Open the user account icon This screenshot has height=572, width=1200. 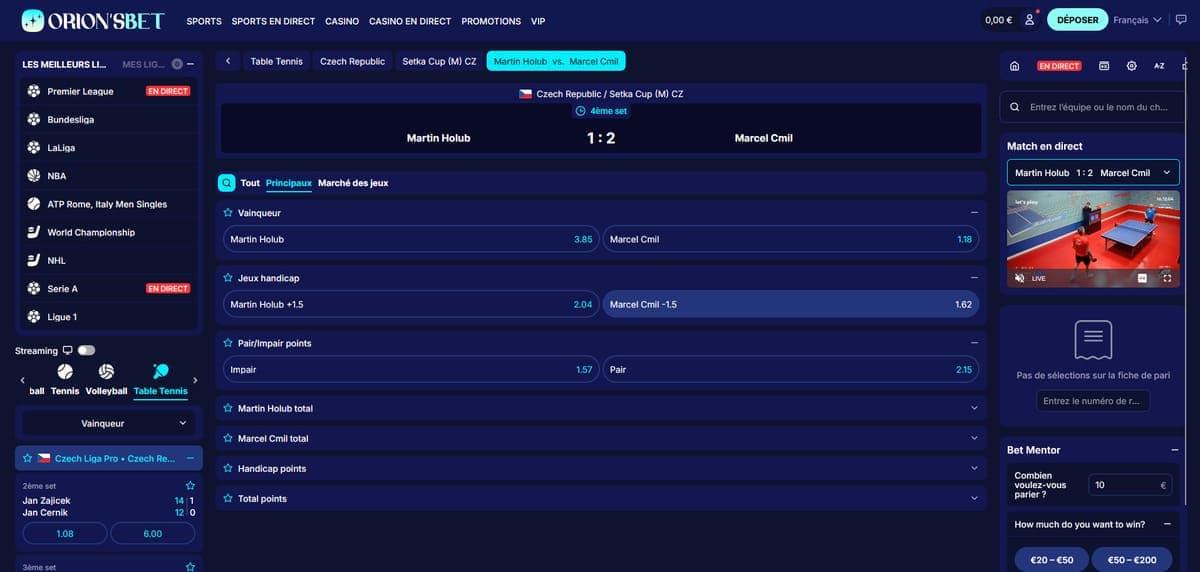pyautogui.click(x=1030, y=20)
